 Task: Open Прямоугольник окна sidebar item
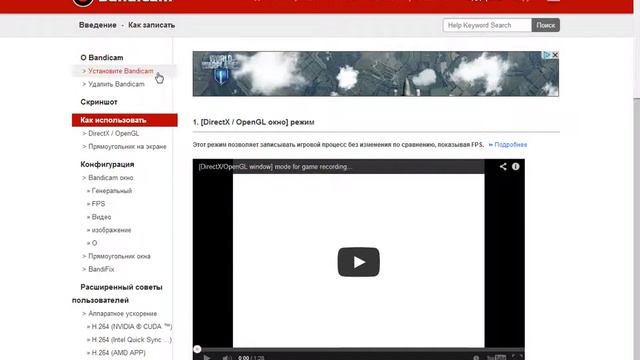(x=119, y=256)
